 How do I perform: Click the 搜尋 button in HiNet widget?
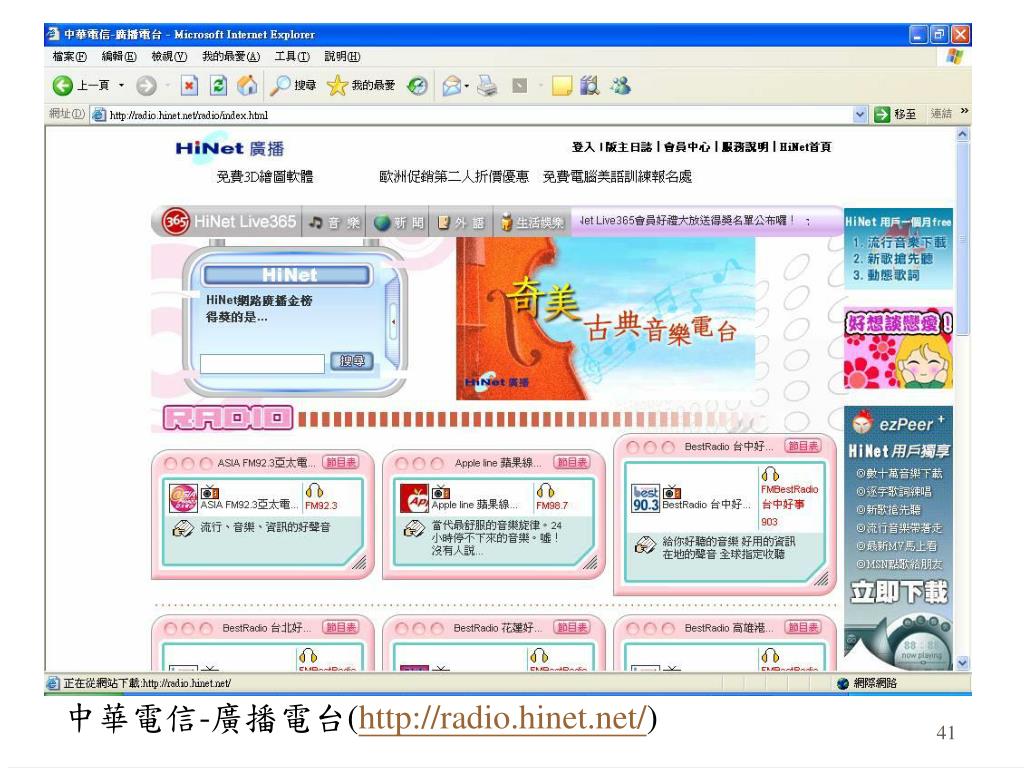[352, 360]
